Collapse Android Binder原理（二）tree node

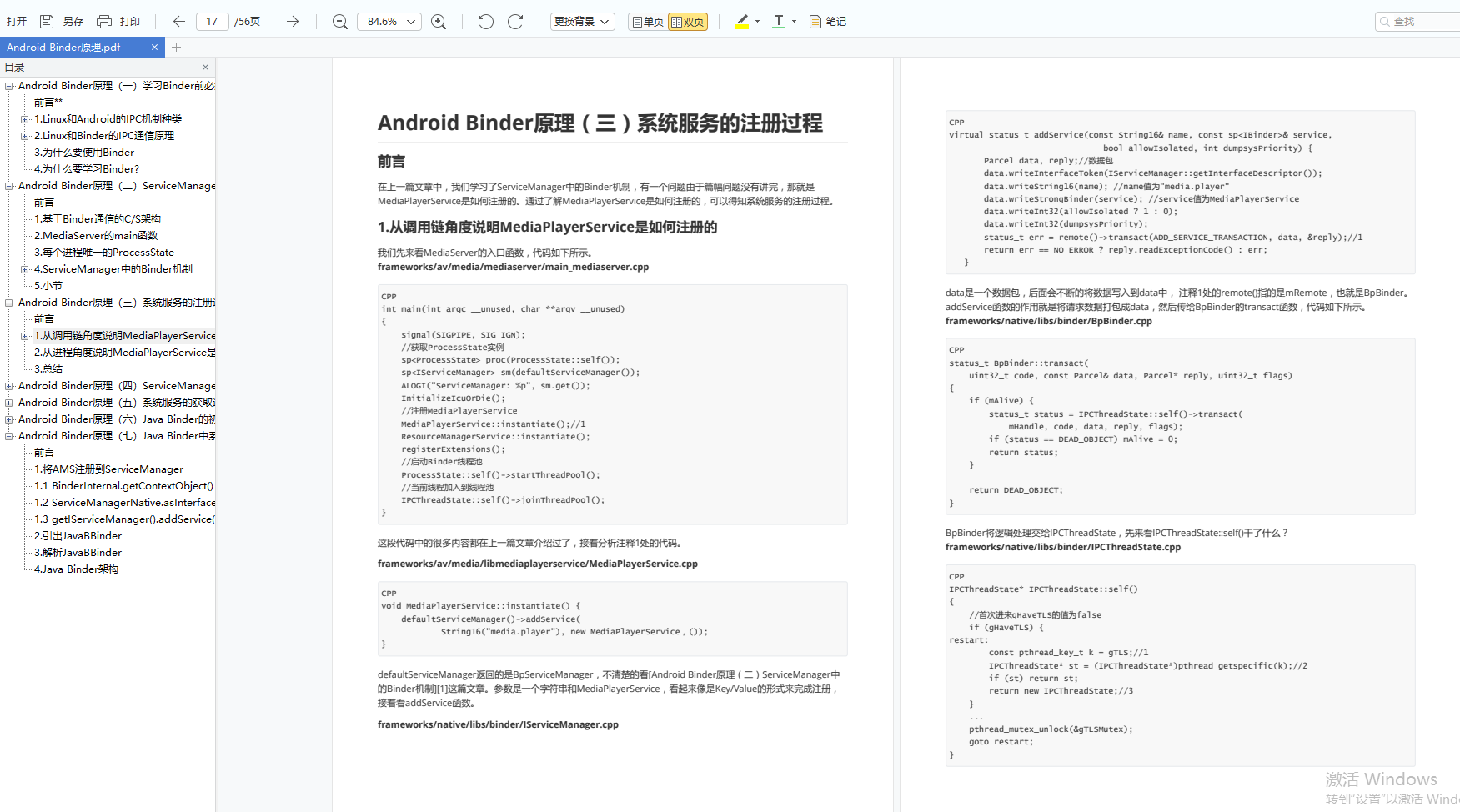[8, 186]
